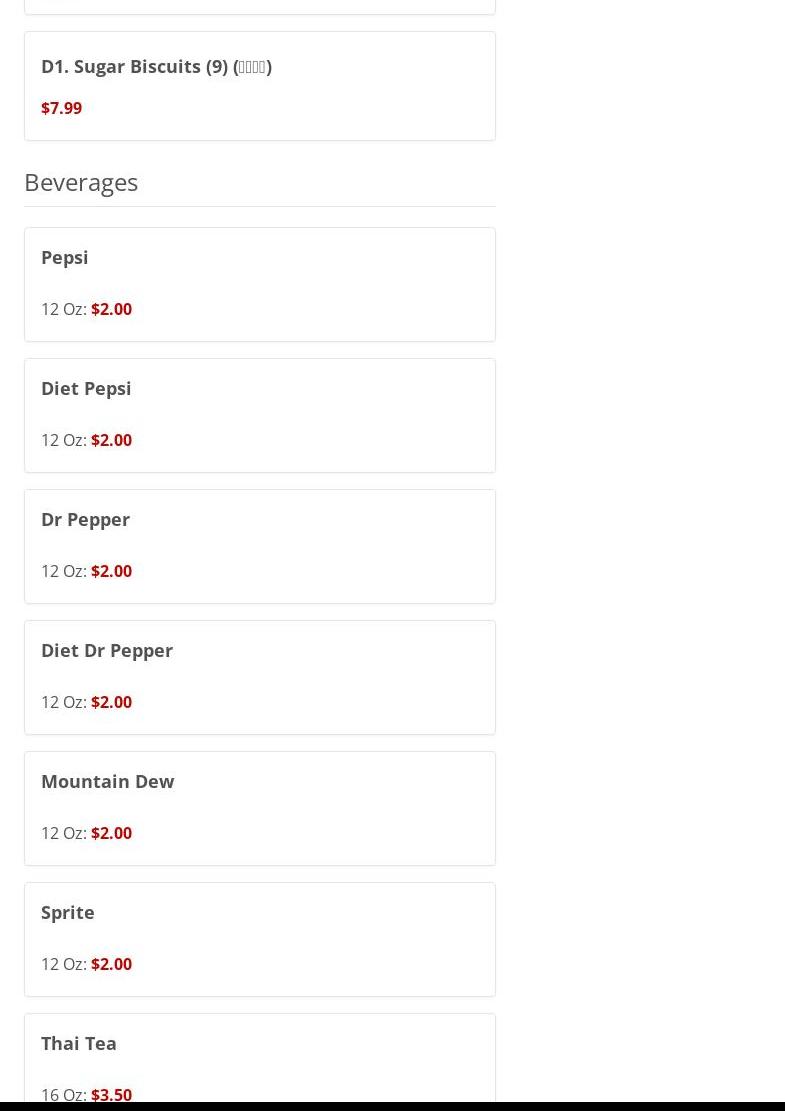Open the regular Pepsi item title
The width and height of the screenshot is (785, 1111).
[x=65, y=257]
